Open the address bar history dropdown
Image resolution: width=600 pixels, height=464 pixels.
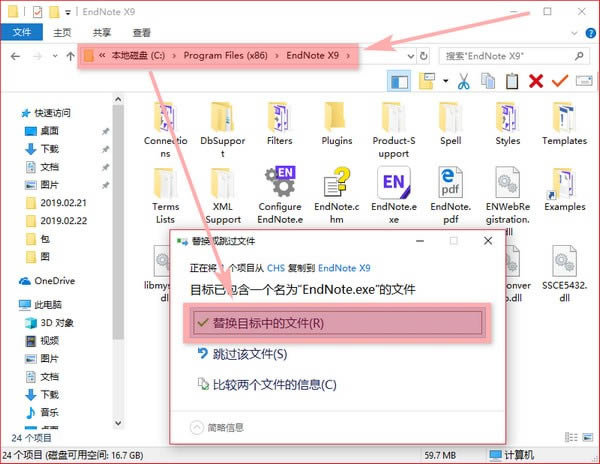(x=411, y=56)
